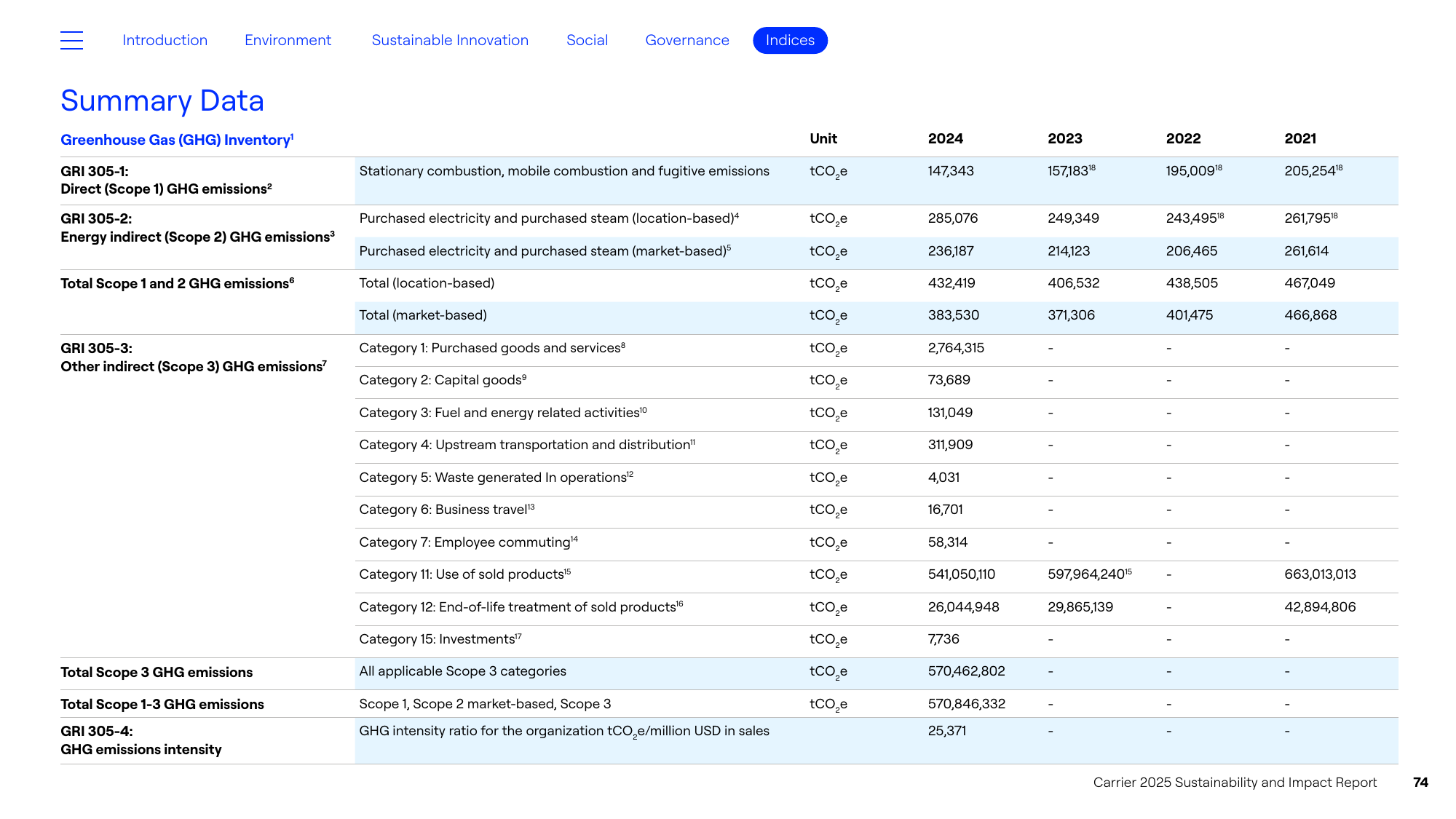Select the Social tab

(x=587, y=41)
